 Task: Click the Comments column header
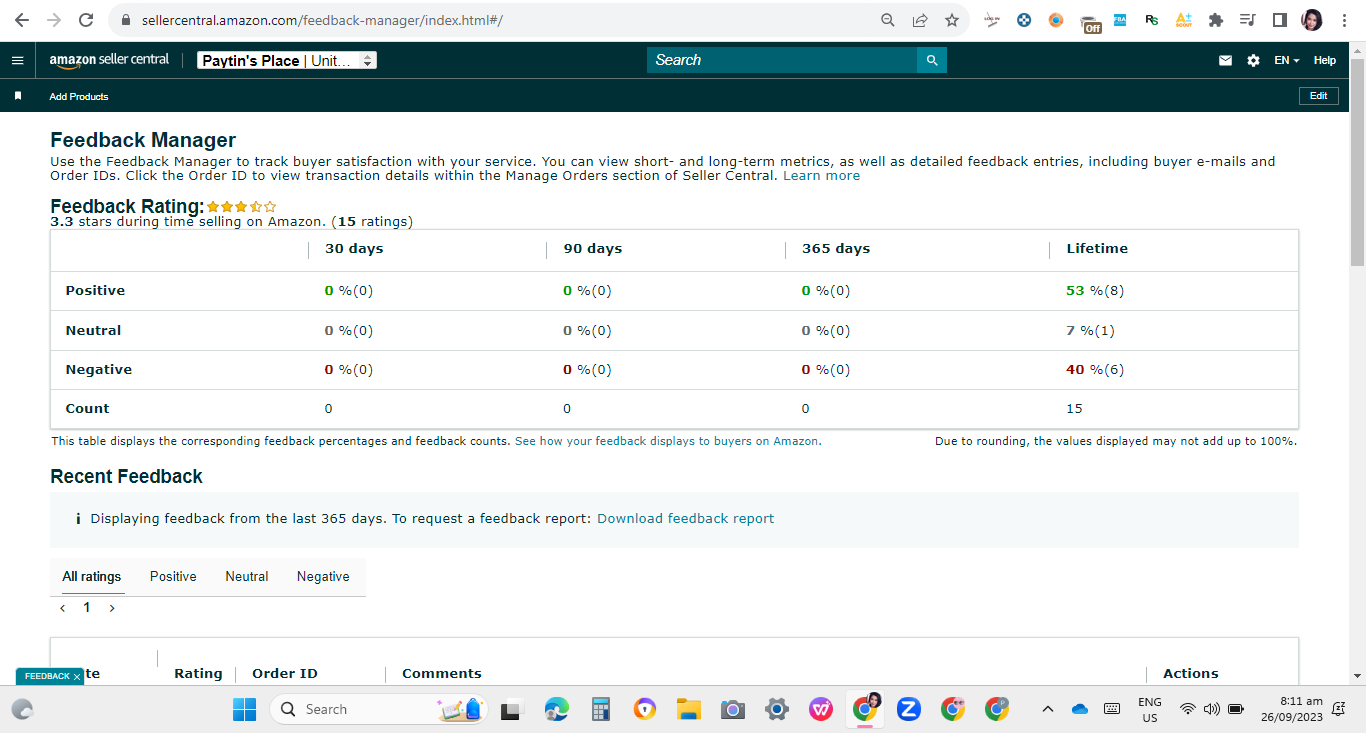(442, 674)
